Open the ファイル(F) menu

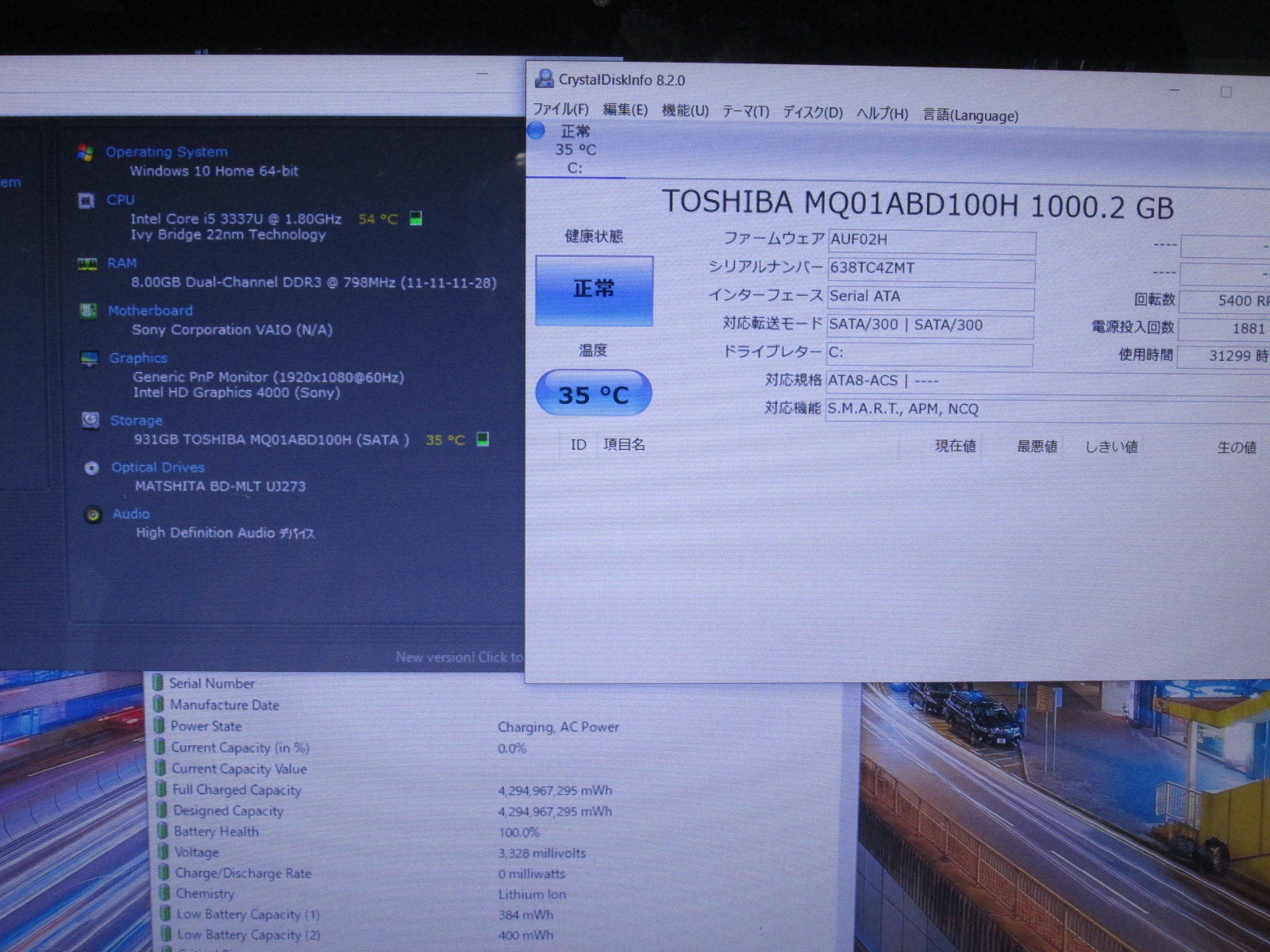[560, 109]
